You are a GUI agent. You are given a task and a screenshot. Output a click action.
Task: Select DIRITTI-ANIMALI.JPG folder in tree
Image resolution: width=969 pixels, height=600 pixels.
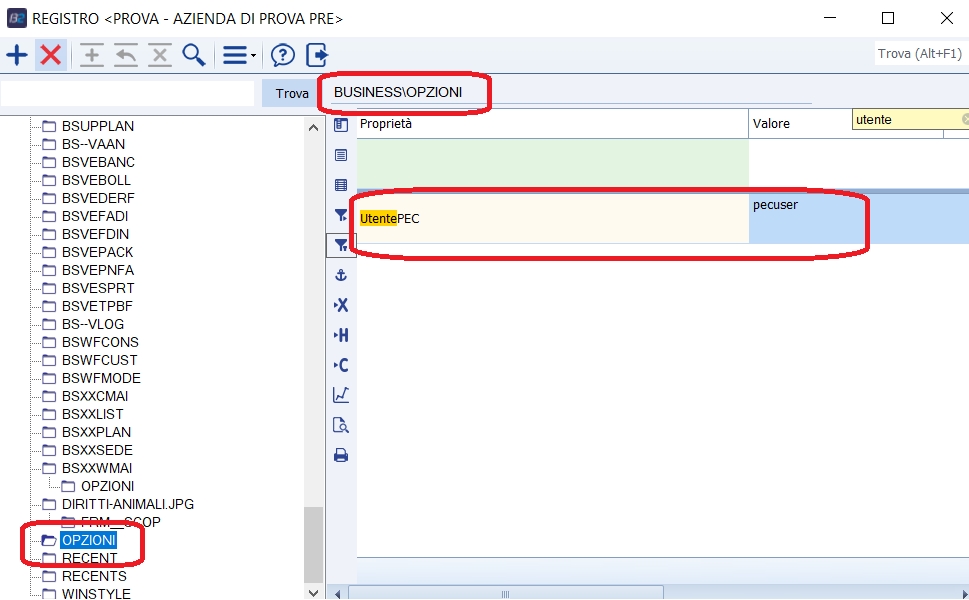[x=128, y=504]
